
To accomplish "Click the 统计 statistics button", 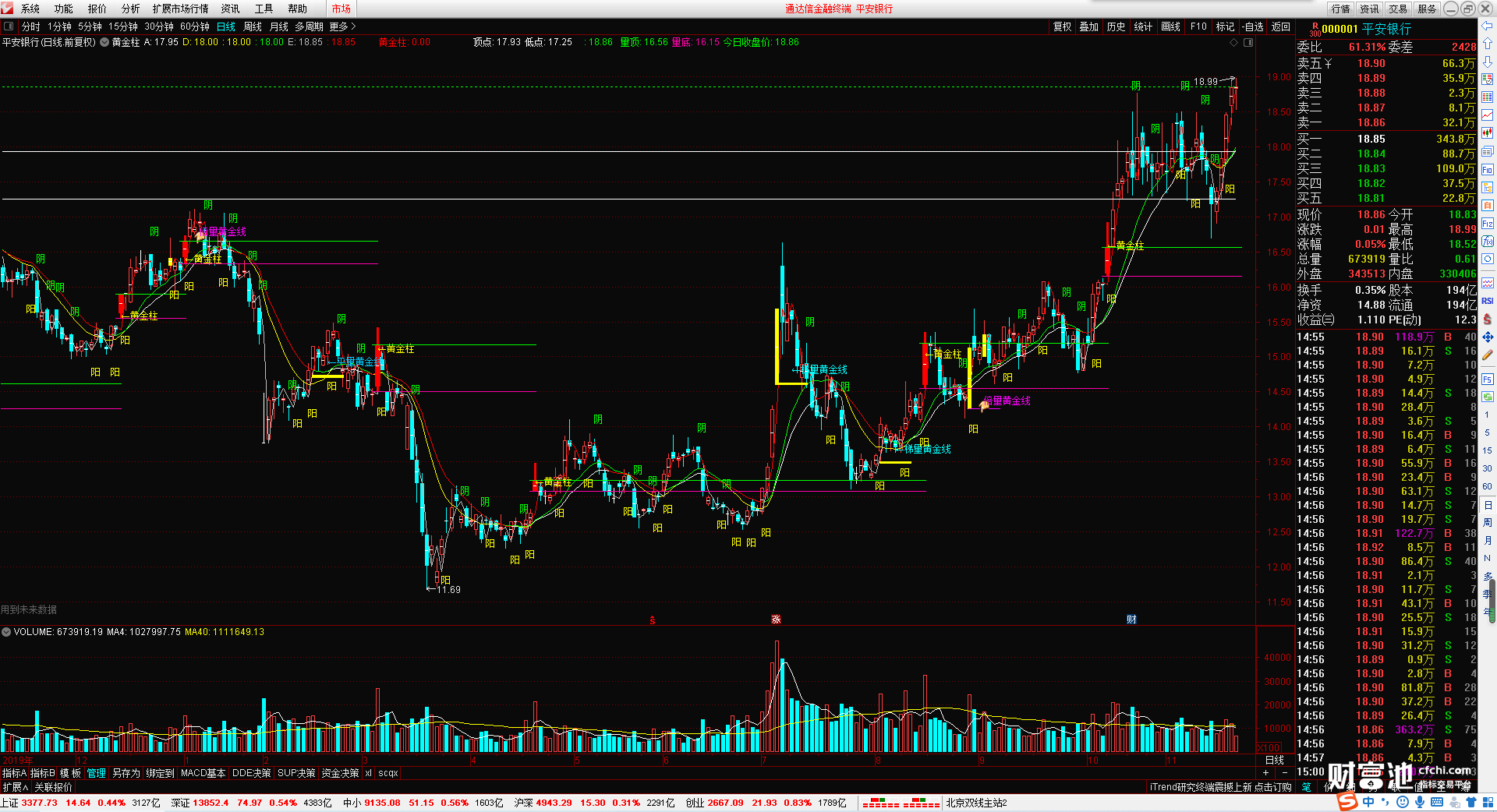I will (1143, 26).
